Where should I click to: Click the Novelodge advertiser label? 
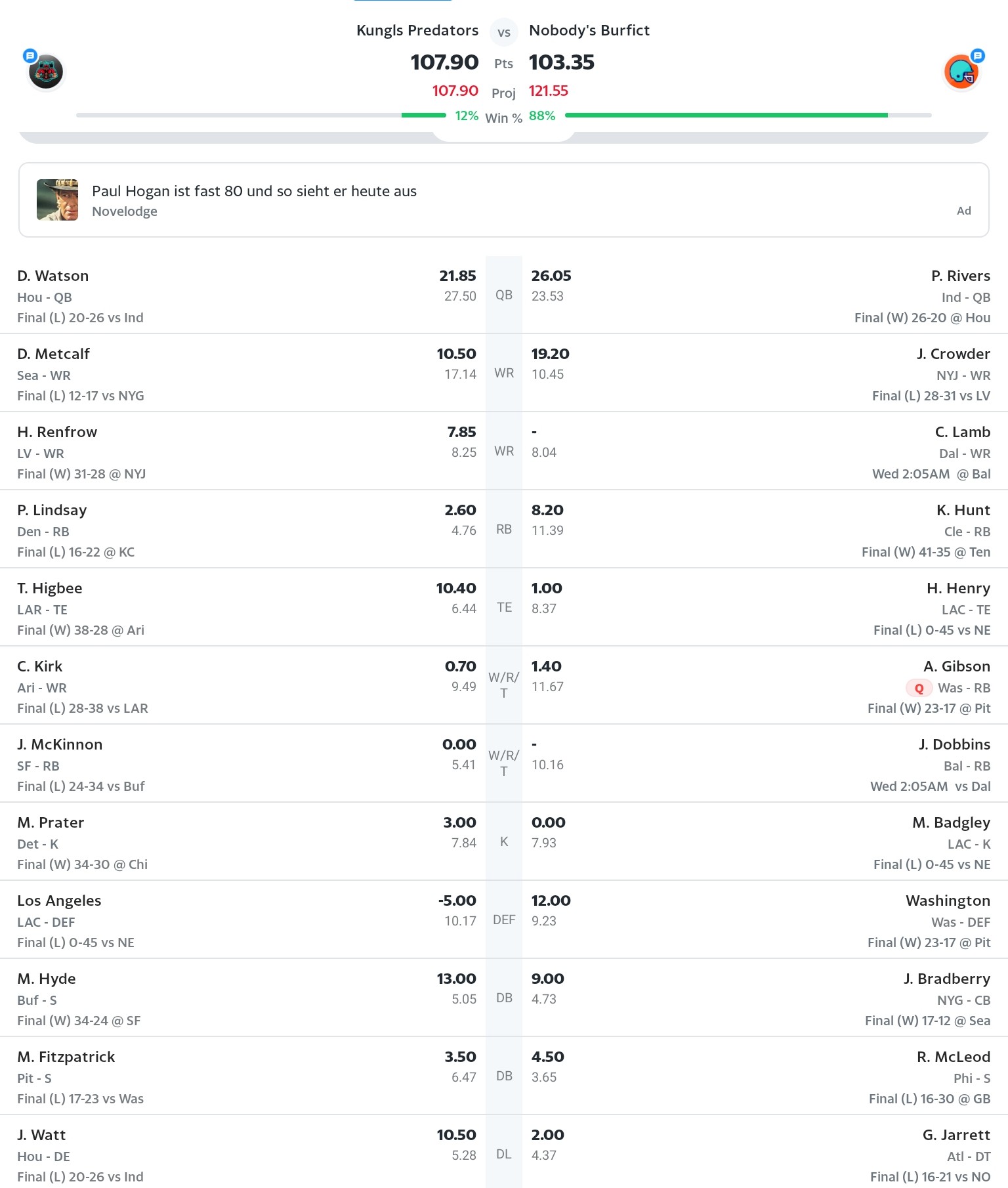pos(125,211)
